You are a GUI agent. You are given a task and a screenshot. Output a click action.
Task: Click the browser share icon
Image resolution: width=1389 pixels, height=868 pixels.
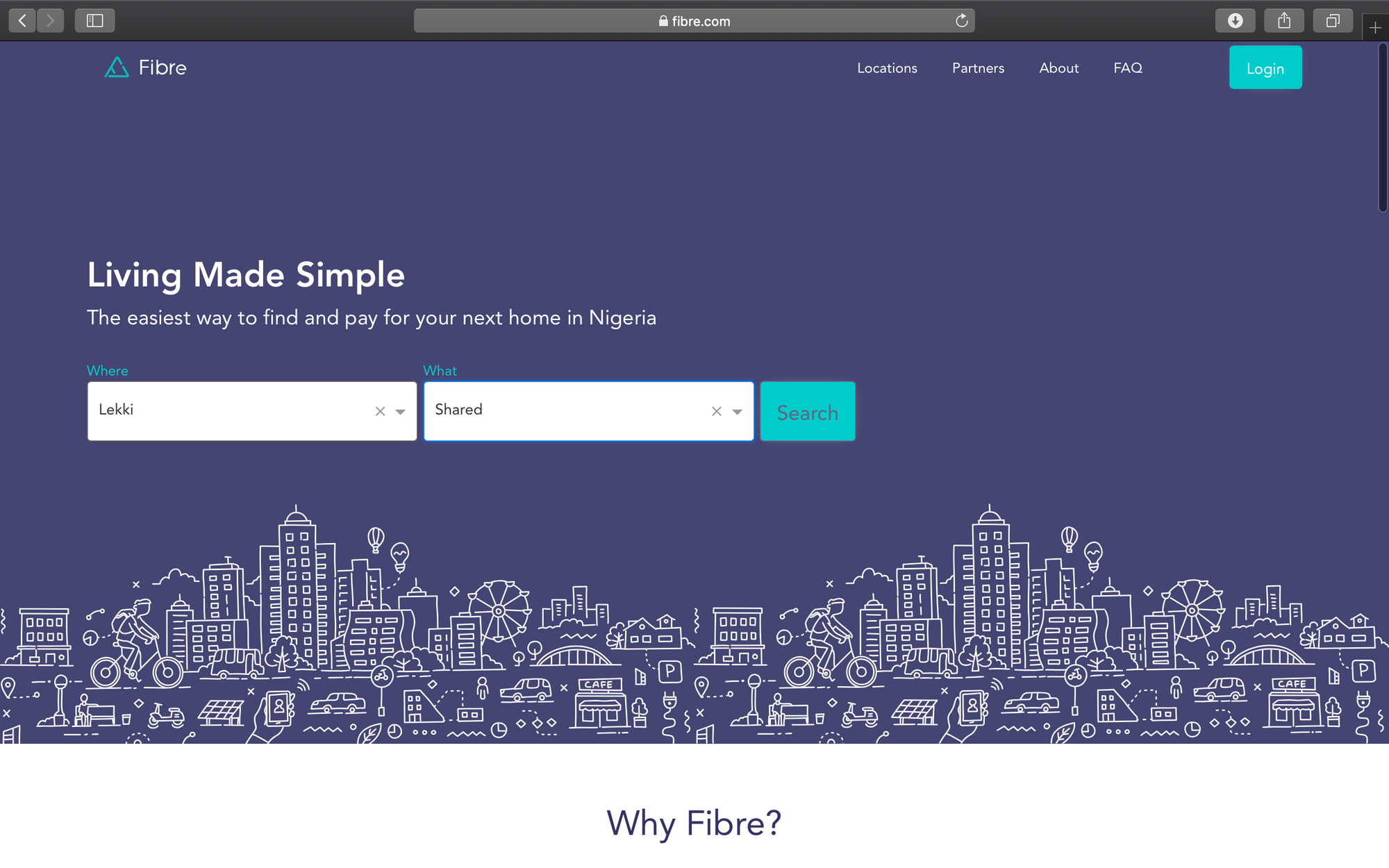[x=1283, y=21]
